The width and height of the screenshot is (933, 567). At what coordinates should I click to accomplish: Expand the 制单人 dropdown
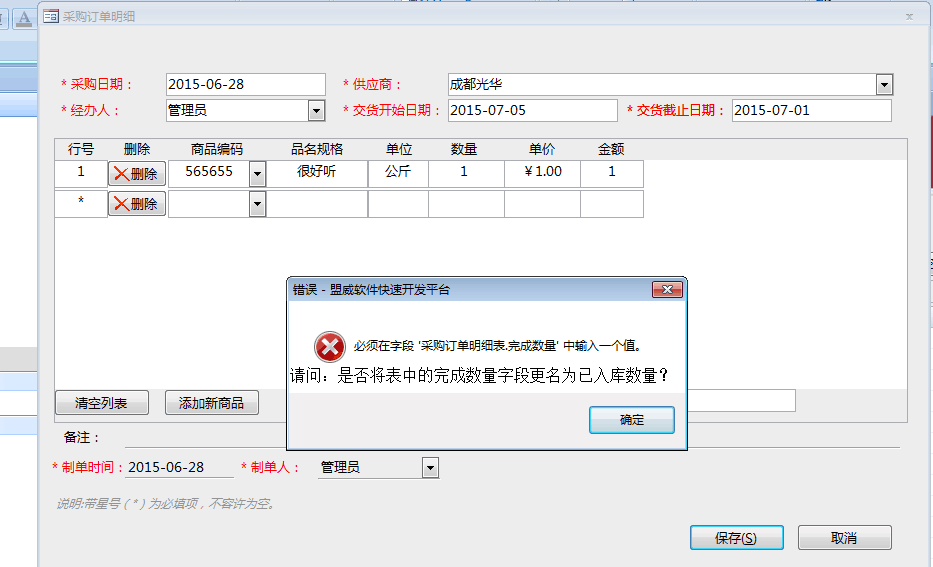click(430, 467)
